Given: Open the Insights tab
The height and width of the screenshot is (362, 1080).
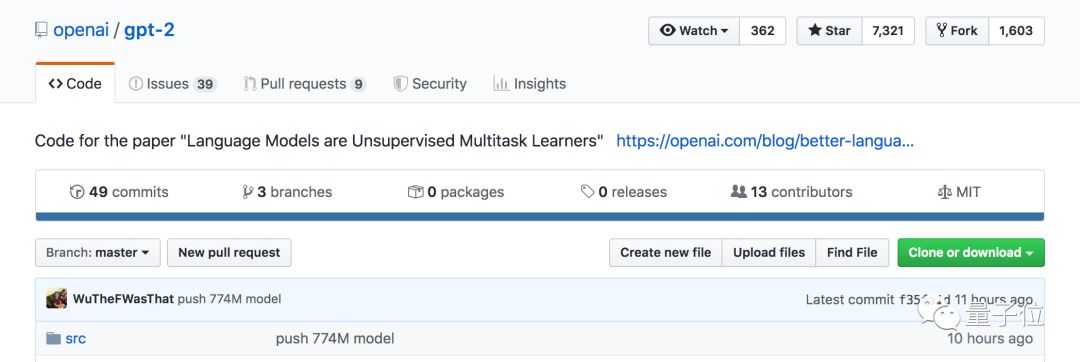Looking at the screenshot, I should [x=530, y=84].
